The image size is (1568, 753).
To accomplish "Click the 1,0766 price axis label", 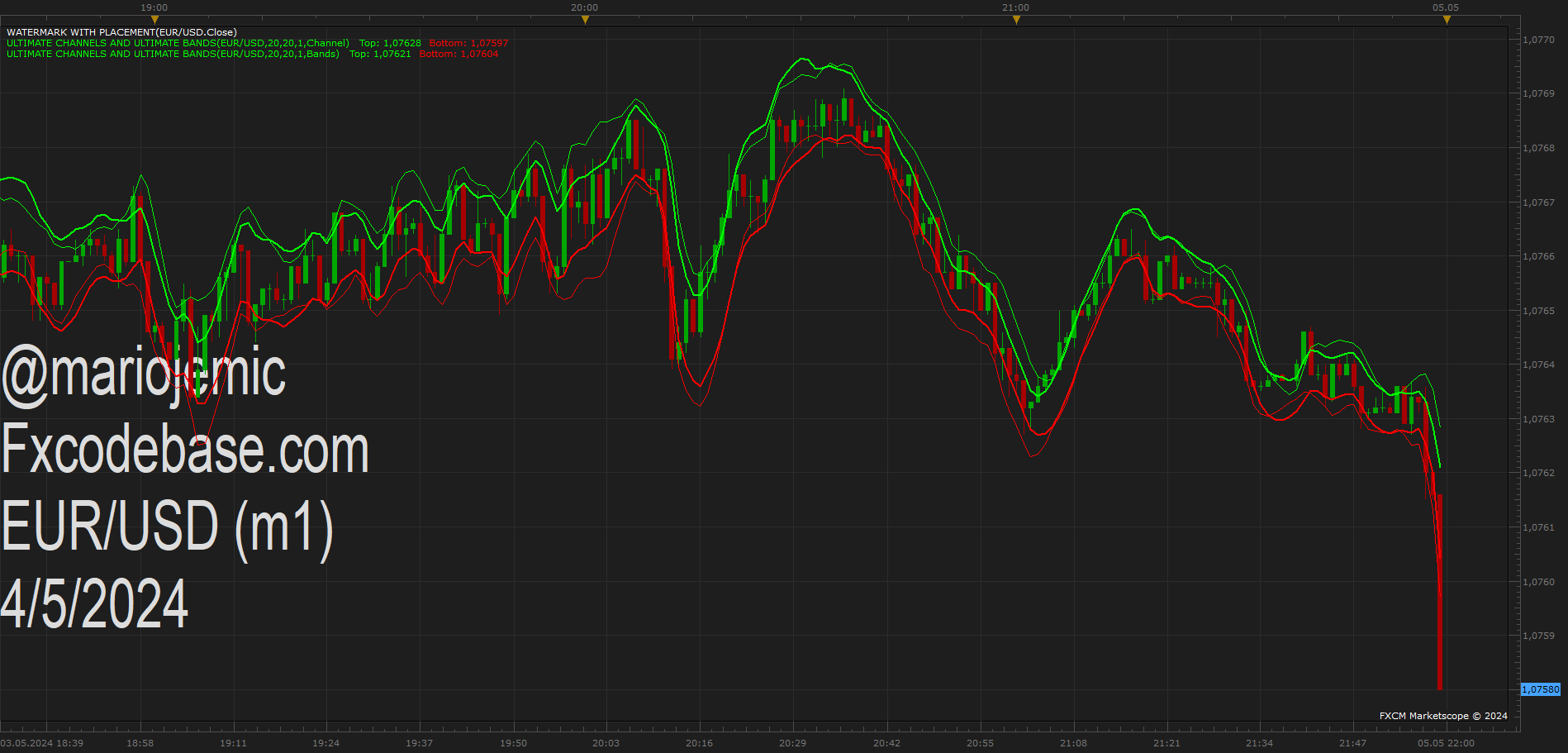I will pyautogui.click(x=1538, y=256).
